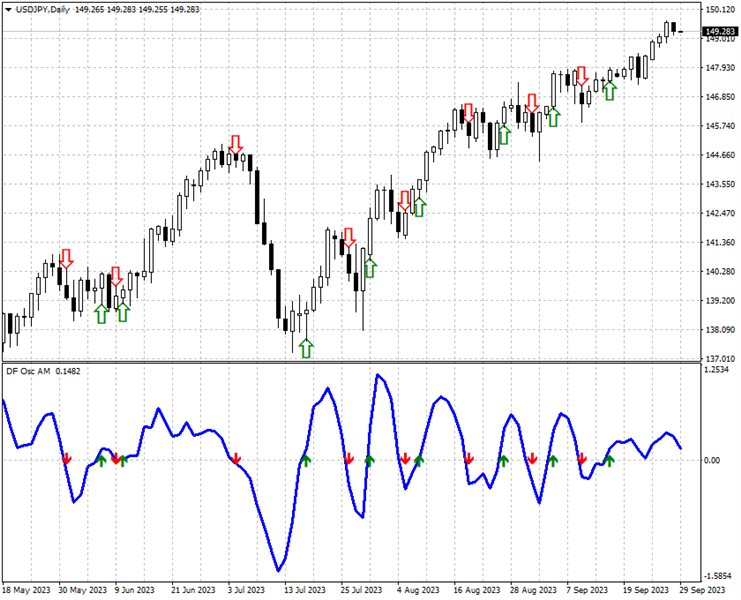Image resolution: width=741 pixels, height=600 pixels.
Task: Click oscillator red arrow at 30 May zero cross
Action: point(66,458)
